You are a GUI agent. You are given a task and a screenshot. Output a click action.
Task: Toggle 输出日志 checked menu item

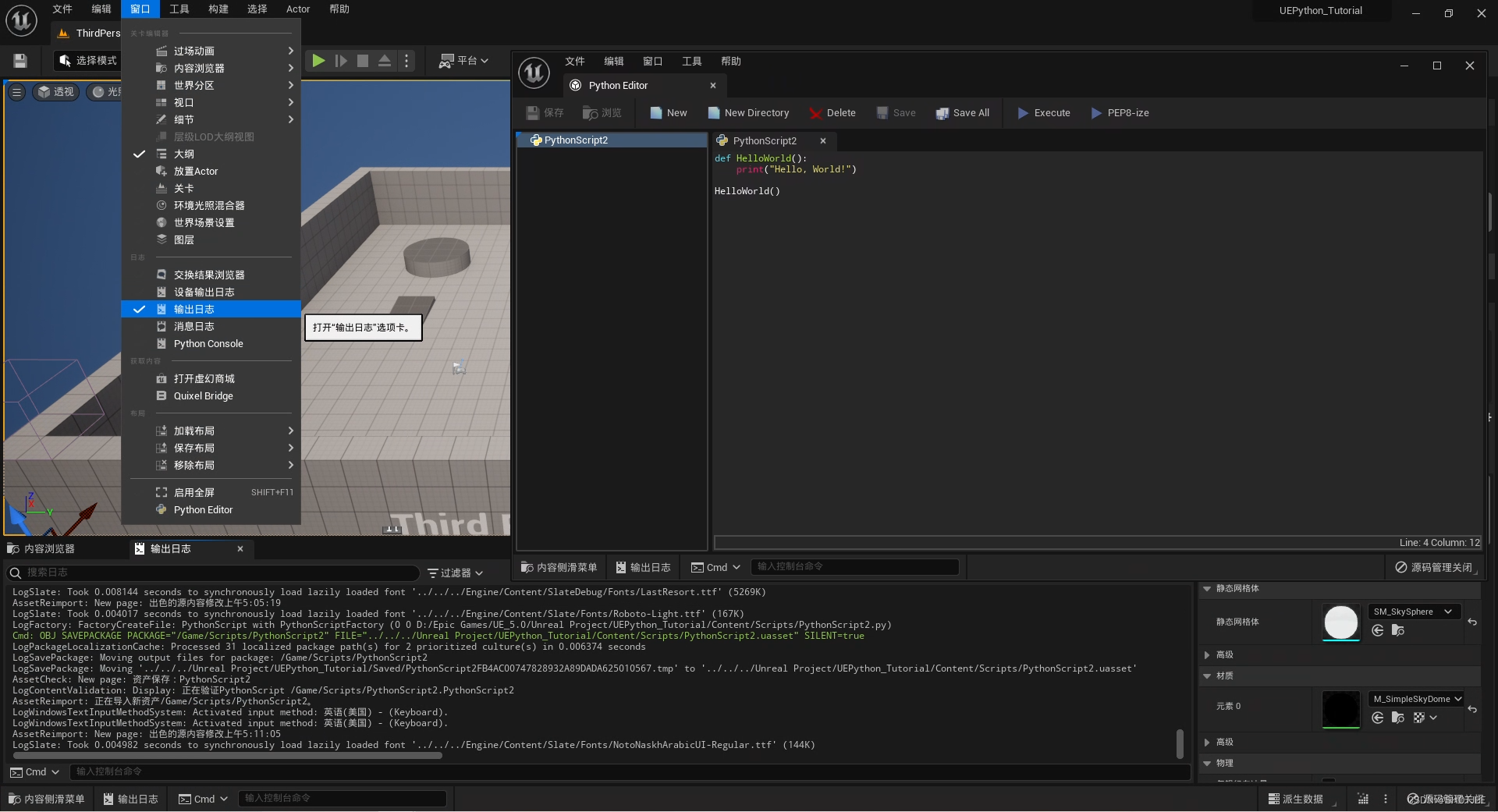click(211, 310)
